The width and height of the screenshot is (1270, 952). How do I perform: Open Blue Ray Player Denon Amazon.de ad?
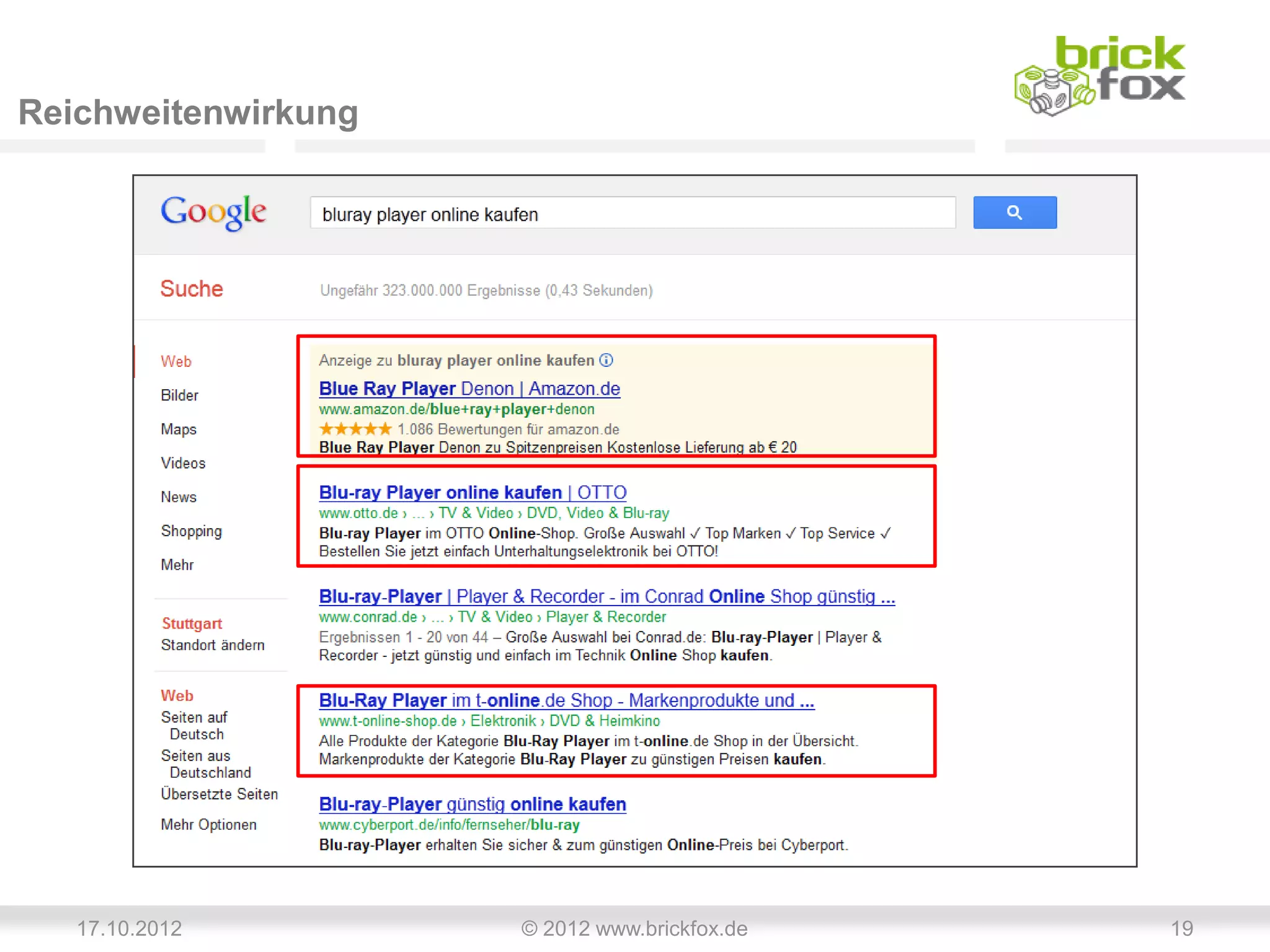(469, 389)
